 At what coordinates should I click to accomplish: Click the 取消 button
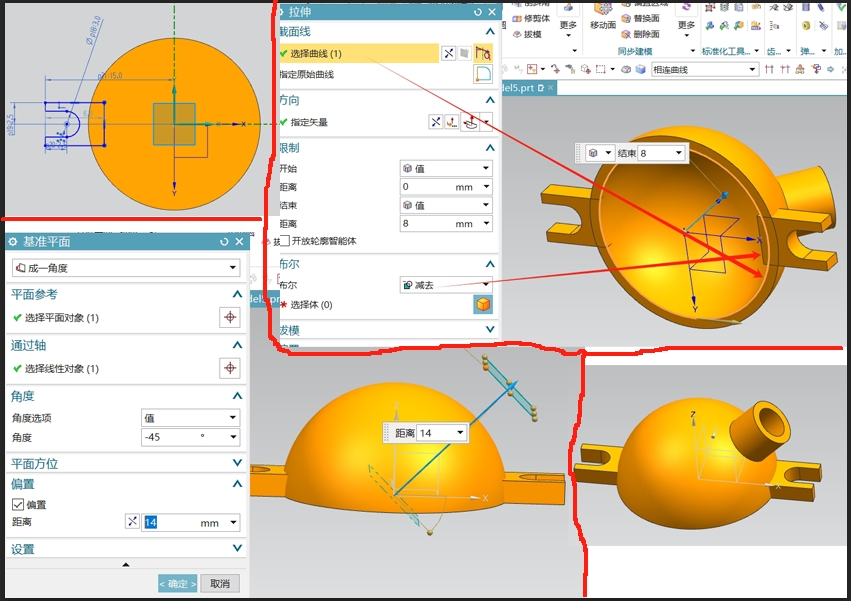(x=220, y=584)
